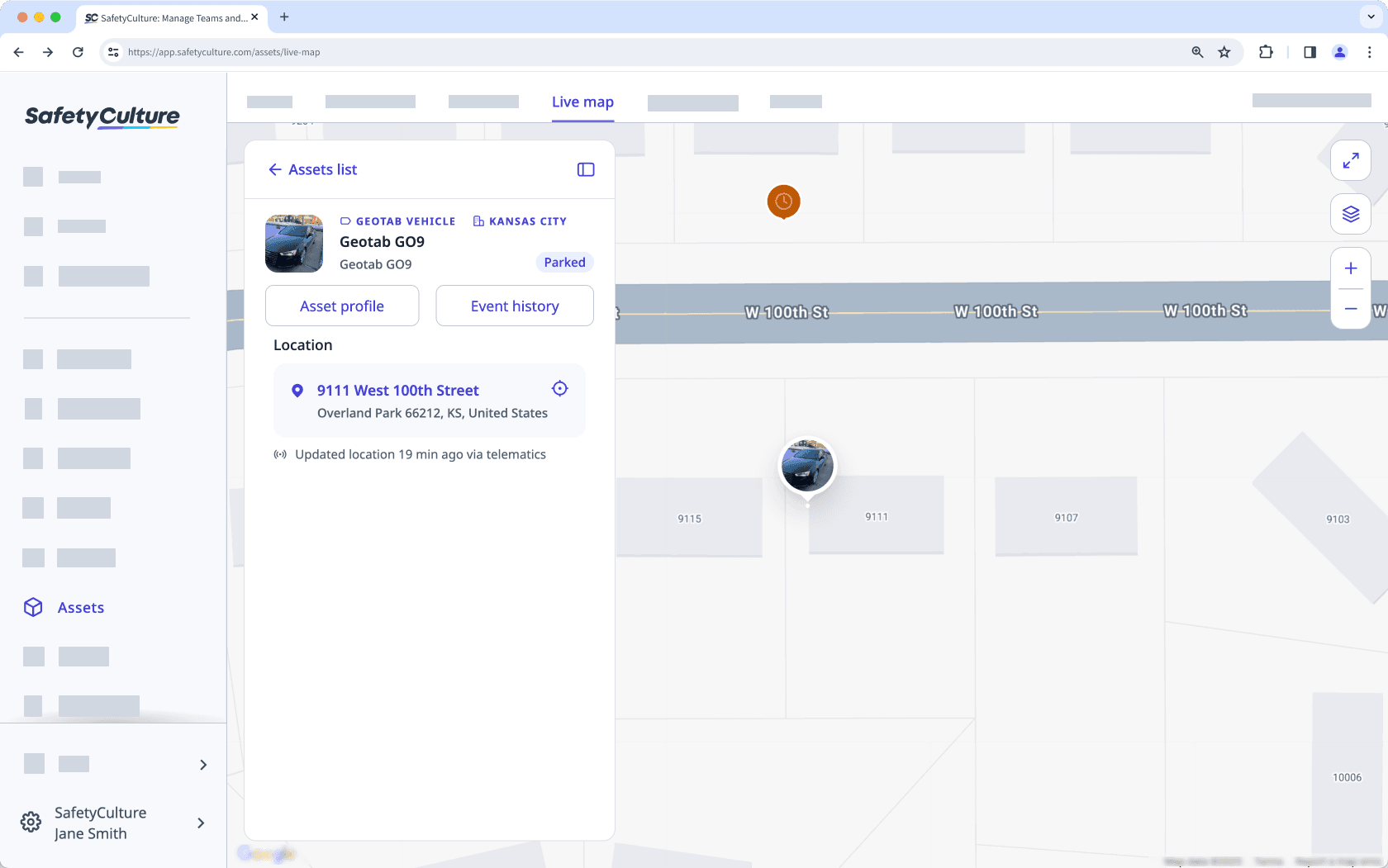Viewport: 1388px width, 868px height.
Task: Center map using the location crosshair icon
Action: pyautogui.click(x=560, y=388)
